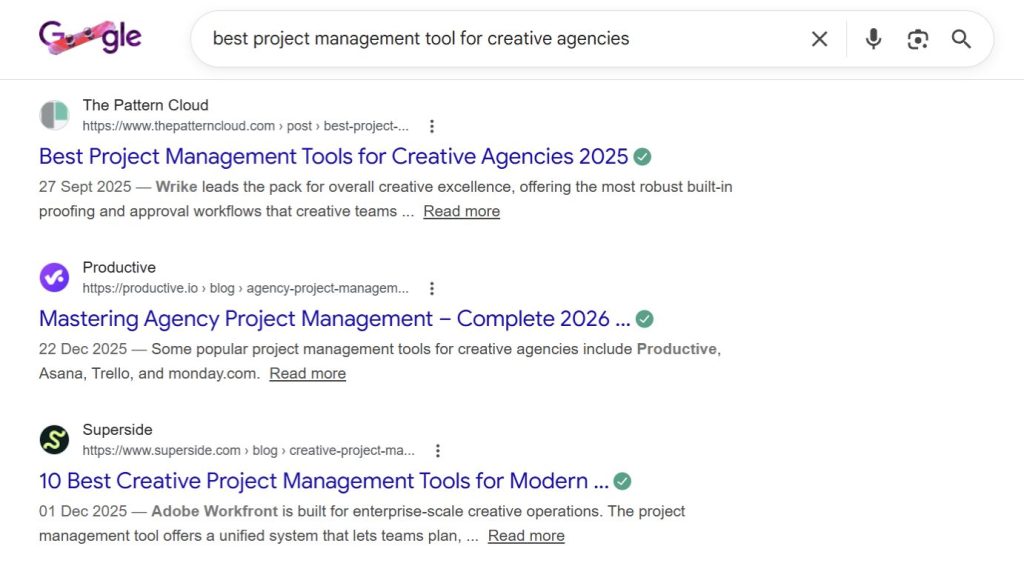Viewport: 1024px width, 569px height.
Task: Click verified badge on Productive result
Action: point(645,319)
